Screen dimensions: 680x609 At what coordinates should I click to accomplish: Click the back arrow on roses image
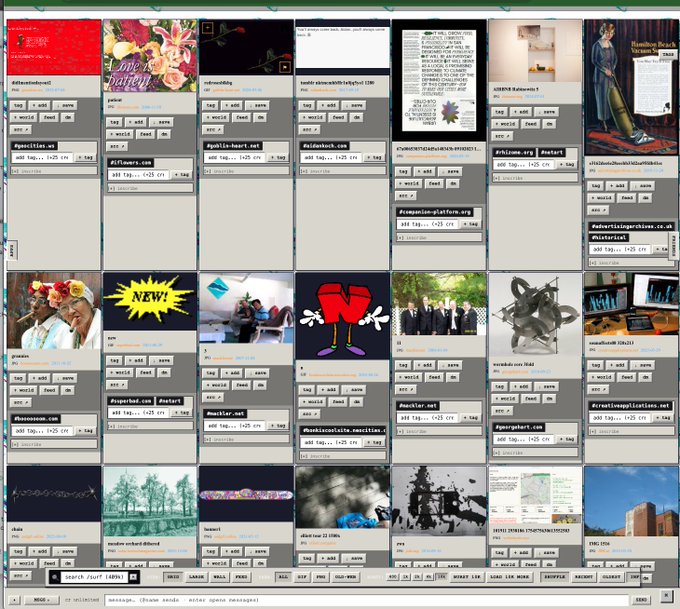pyautogui.click(x=208, y=29)
